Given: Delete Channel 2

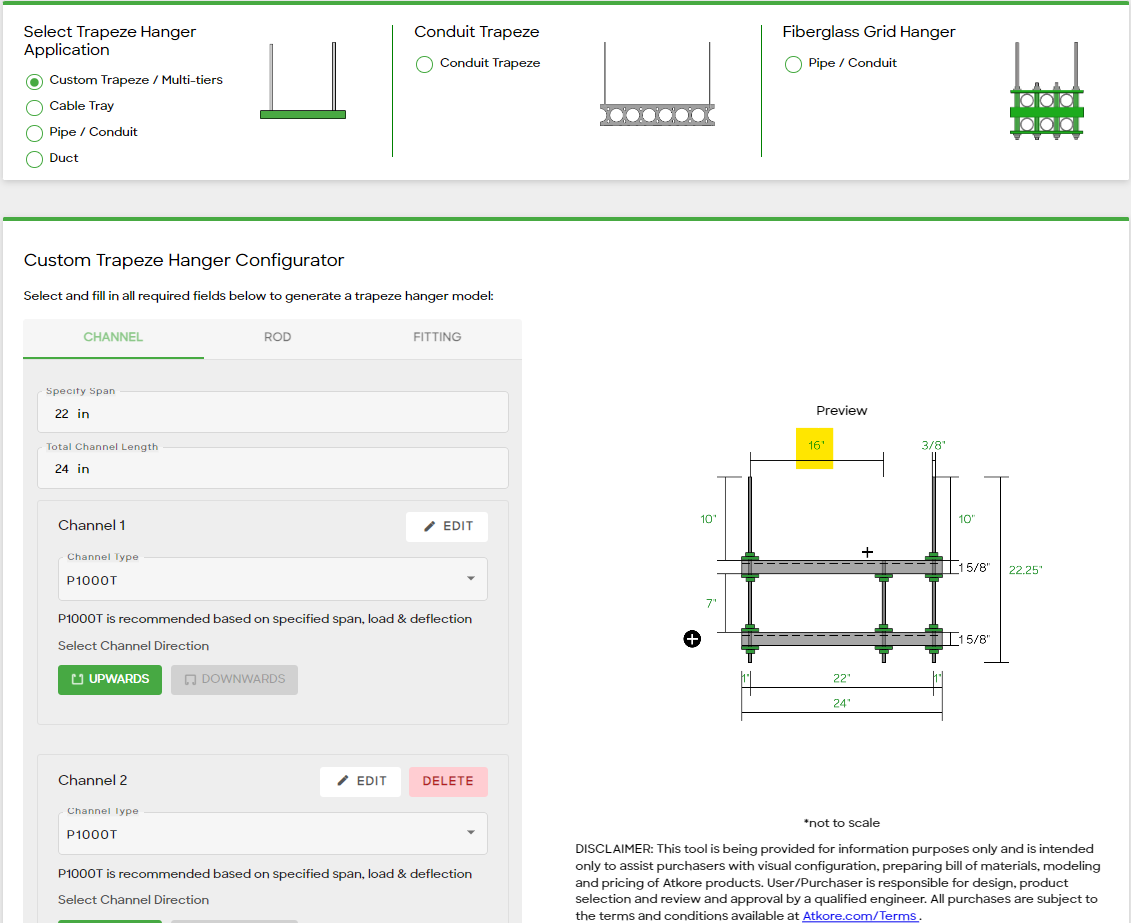Looking at the screenshot, I should pyautogui.click(x=448, y=781).
